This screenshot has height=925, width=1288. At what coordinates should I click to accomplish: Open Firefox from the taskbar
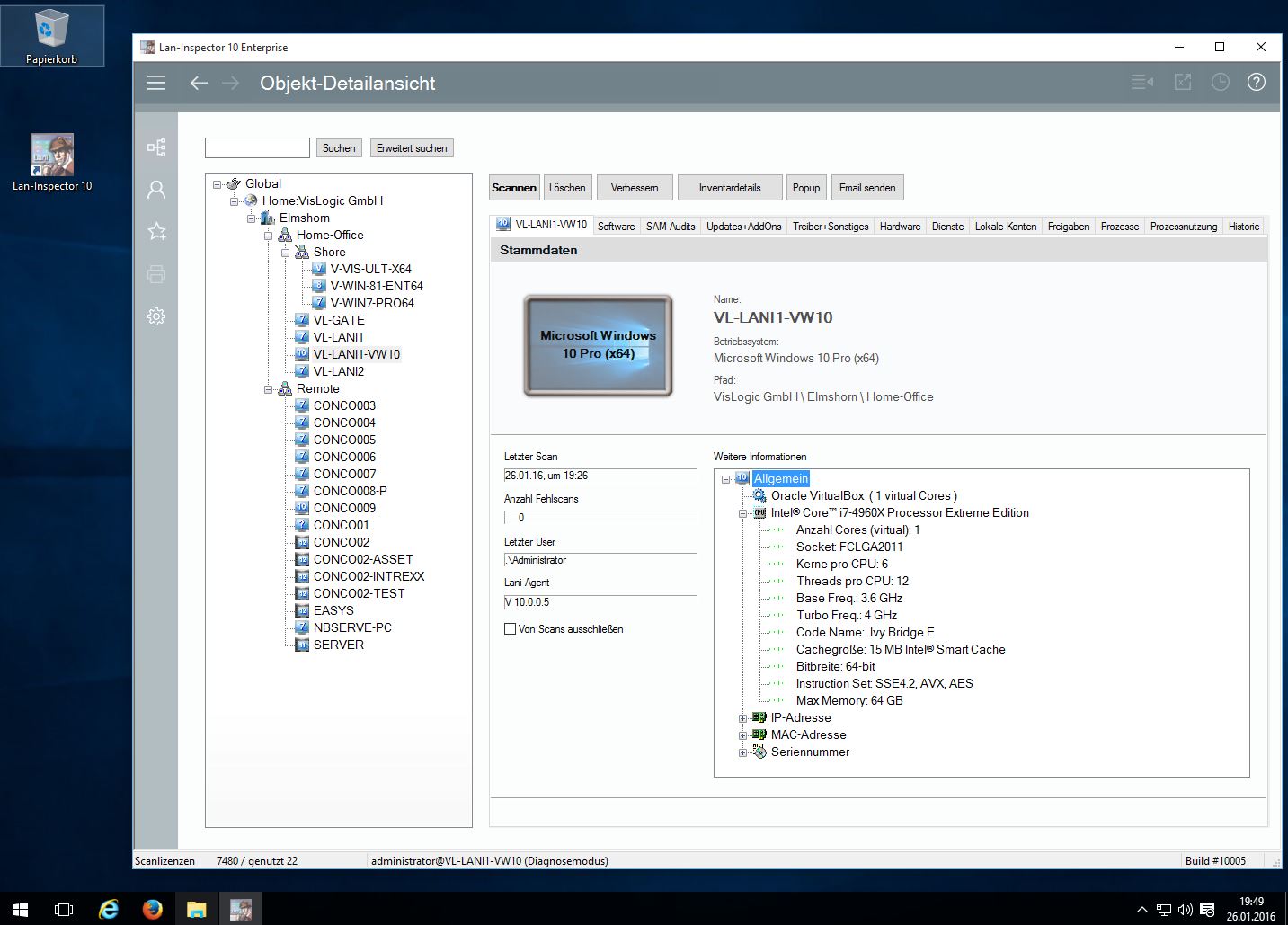pos(152,909)
